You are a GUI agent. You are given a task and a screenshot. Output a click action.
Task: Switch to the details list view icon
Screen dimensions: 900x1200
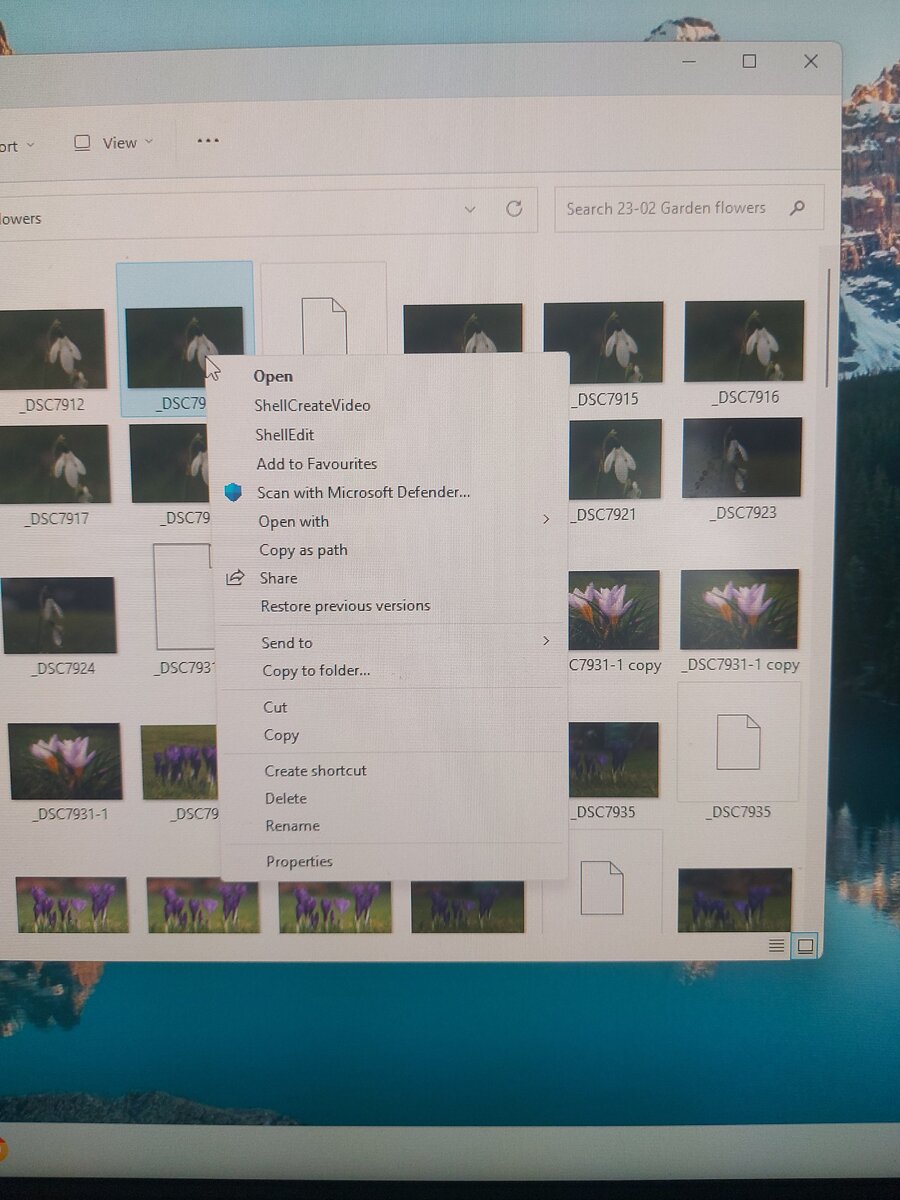(777, 945)
